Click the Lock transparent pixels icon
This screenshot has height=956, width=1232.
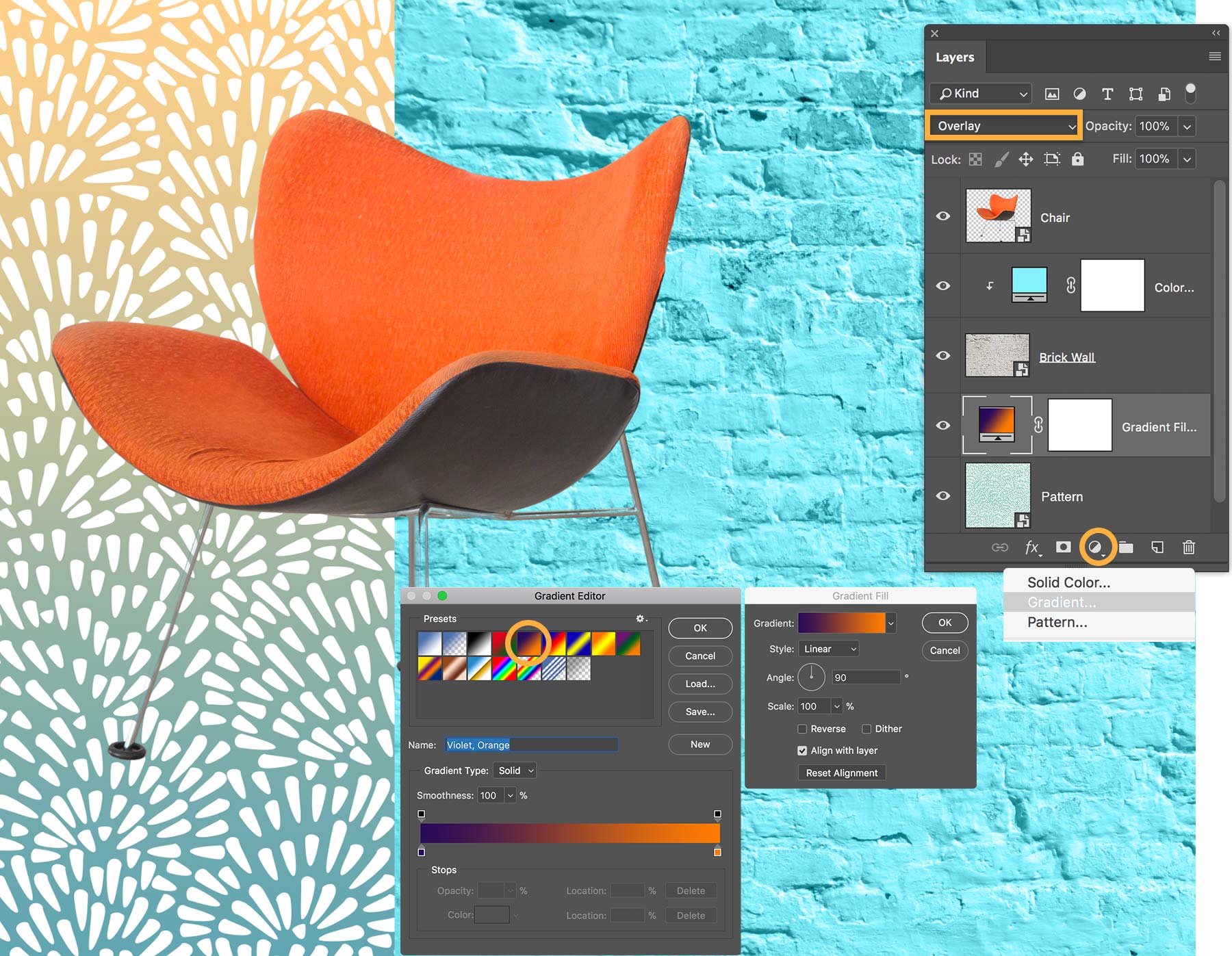(975, 159)
